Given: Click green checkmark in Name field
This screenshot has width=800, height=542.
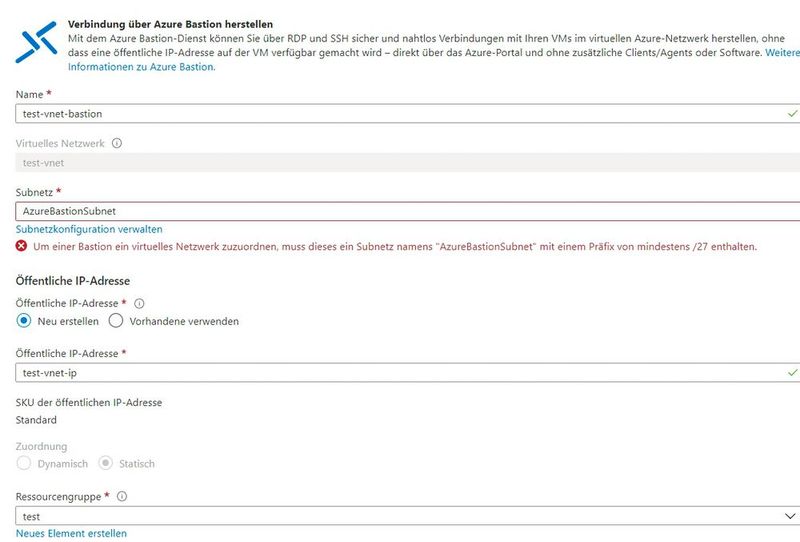Looking at the screenshot, I should pyautogui.click(x=792, y=113).
